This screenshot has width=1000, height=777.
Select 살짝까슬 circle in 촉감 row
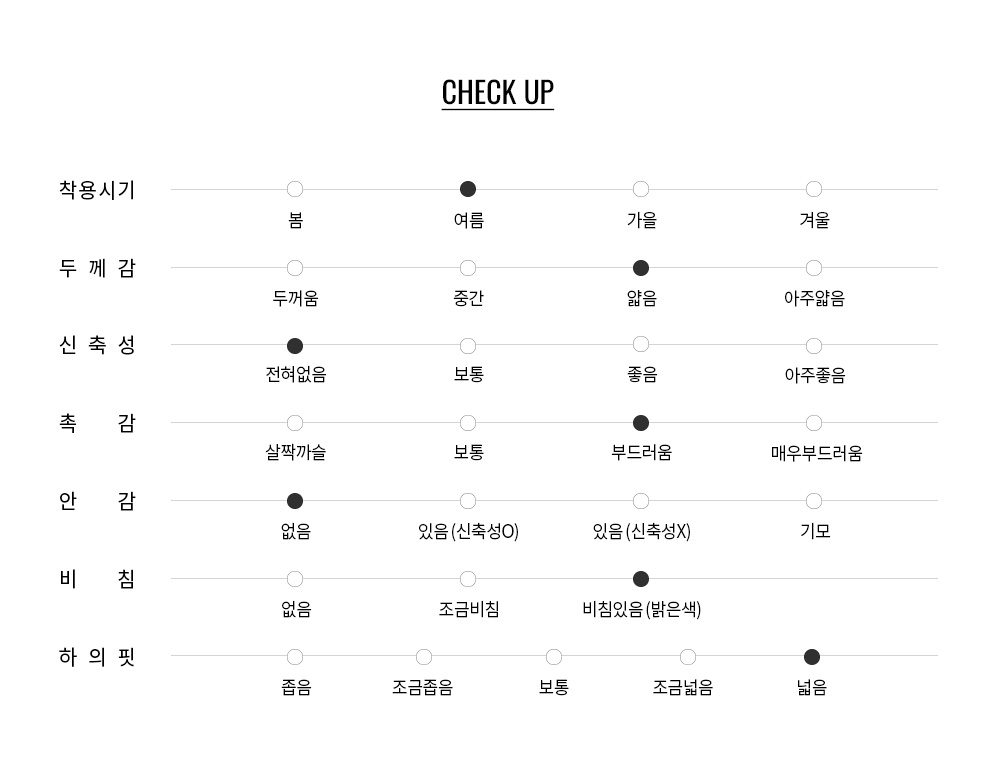[295, 423]
